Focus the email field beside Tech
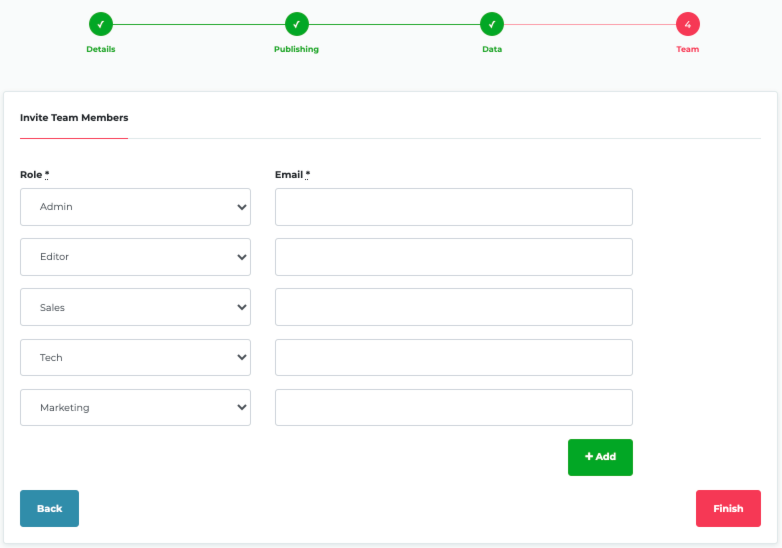 [x=454, y=358]
